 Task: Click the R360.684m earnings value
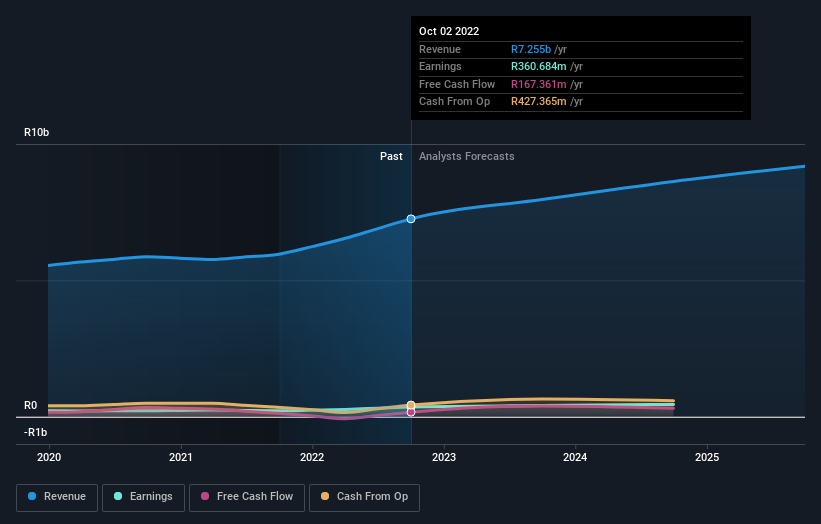tap(539, 66)
